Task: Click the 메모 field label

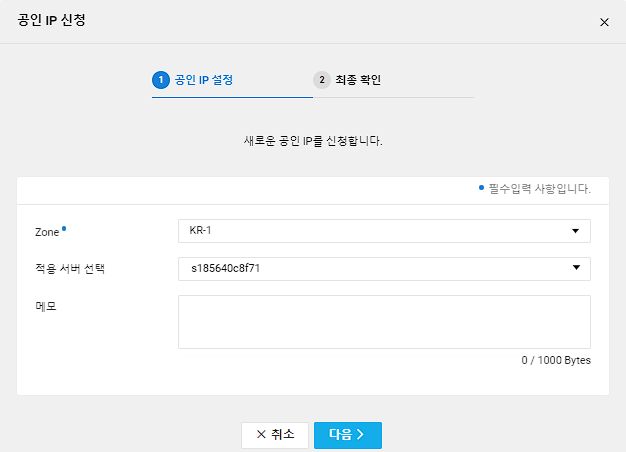Action: (x=46, y=306)
